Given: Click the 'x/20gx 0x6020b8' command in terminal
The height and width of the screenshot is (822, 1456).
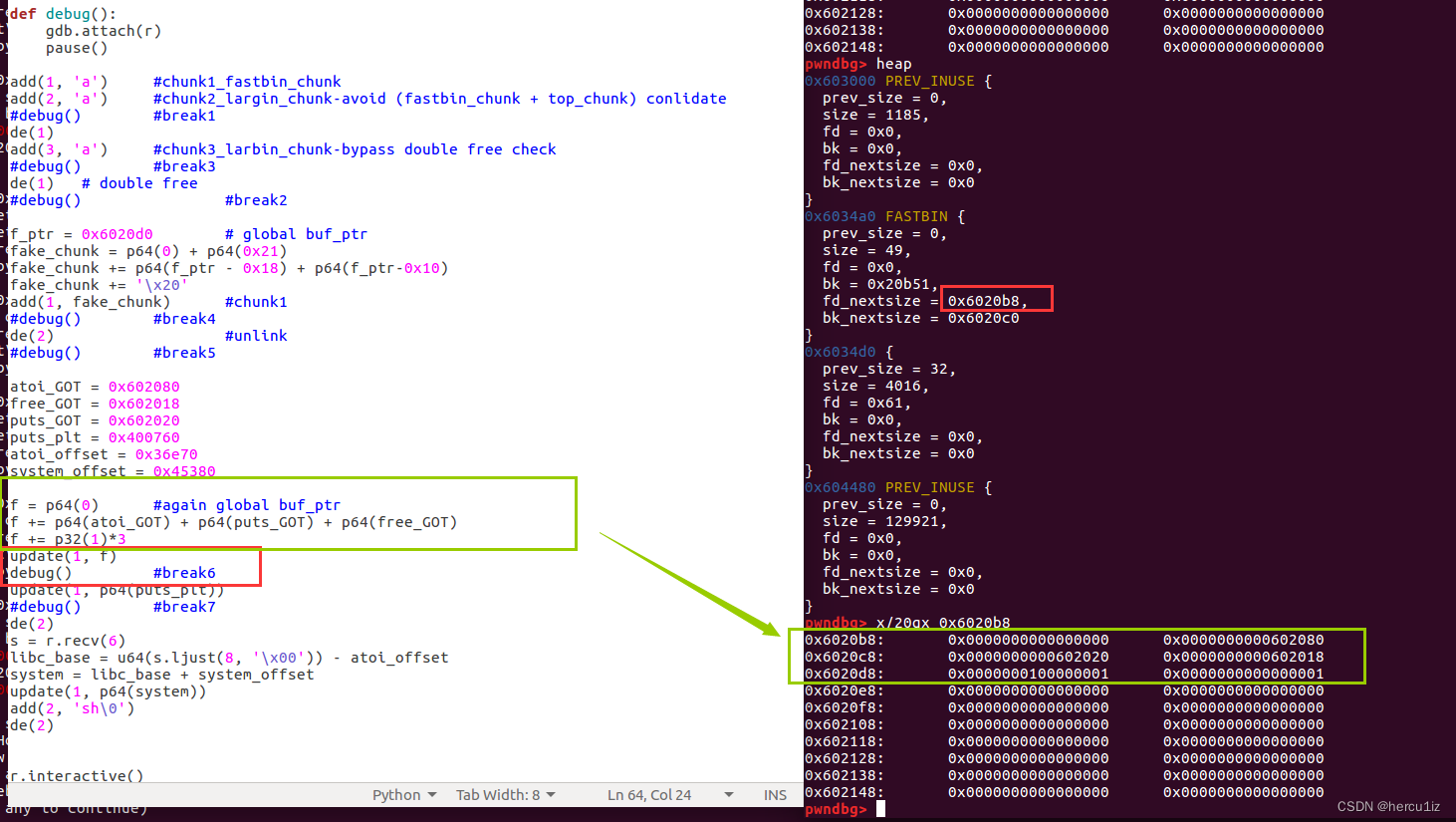Looking at the screenshot, I should (x=943, y=623).
